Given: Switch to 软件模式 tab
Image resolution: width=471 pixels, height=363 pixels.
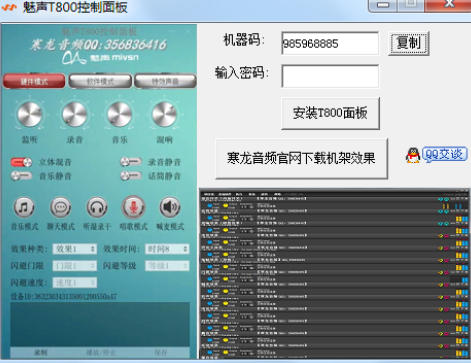Looking at the screenshot, I should click(100, 81).
